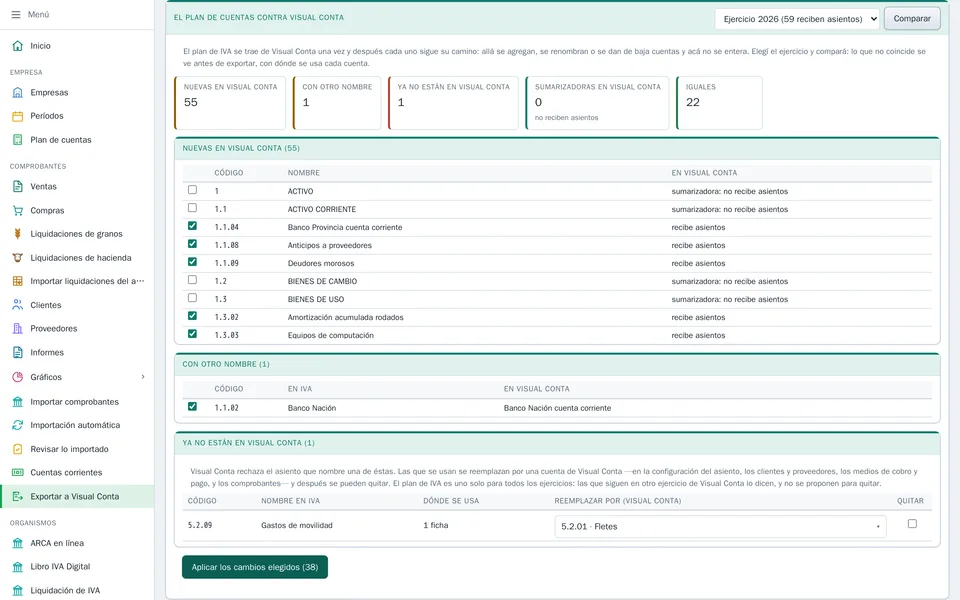The image size is (960, 600).
Task: Click the Comparar button
Action: (x=912, y=19)
